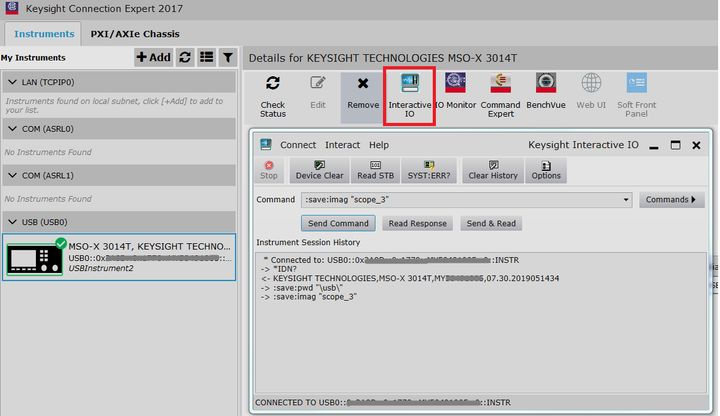720x416 pixels.
Task: Open the Commands flyout menu
Action: [x=671, y=200]
